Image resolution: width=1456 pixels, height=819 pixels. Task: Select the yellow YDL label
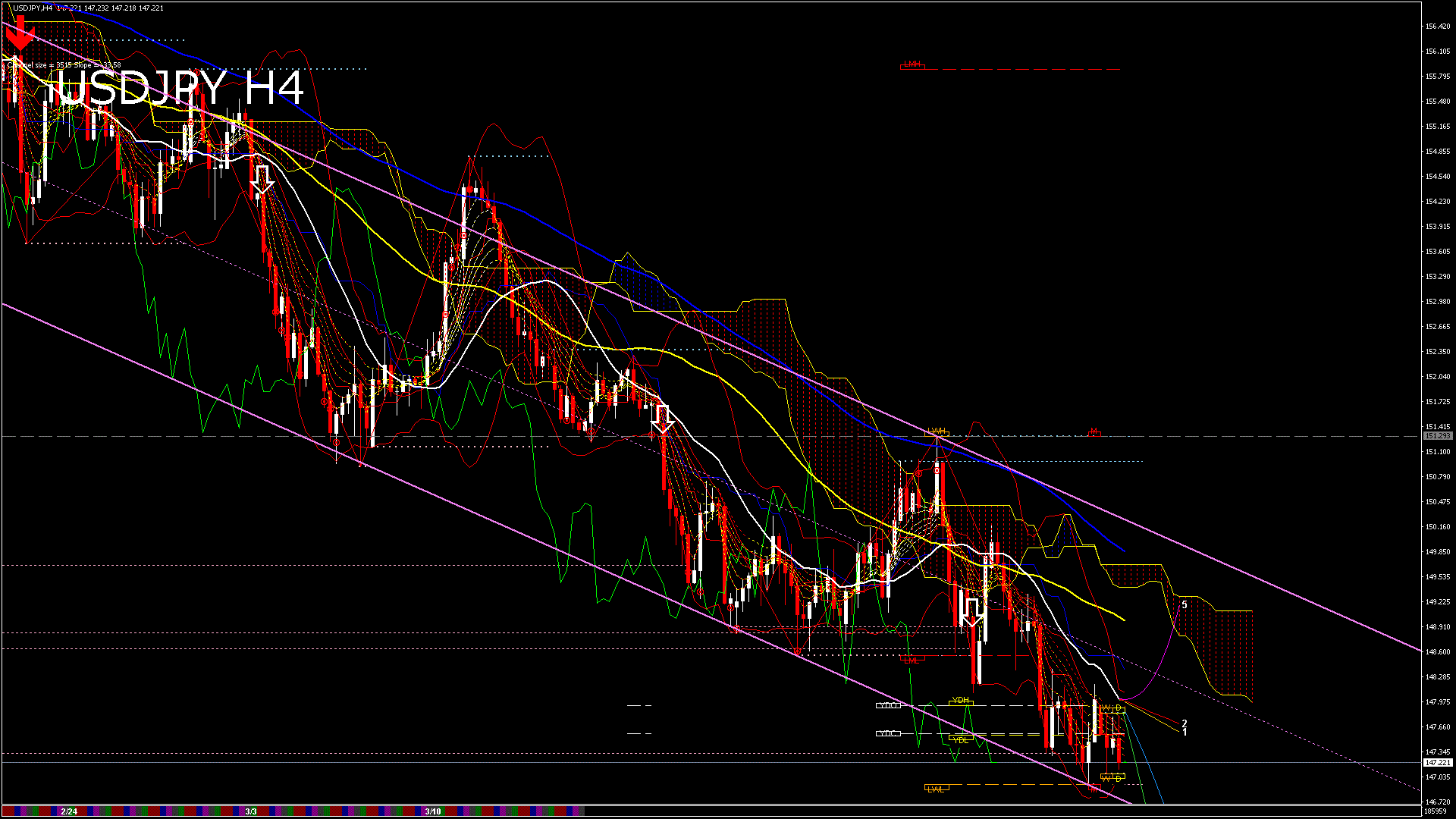961,739
